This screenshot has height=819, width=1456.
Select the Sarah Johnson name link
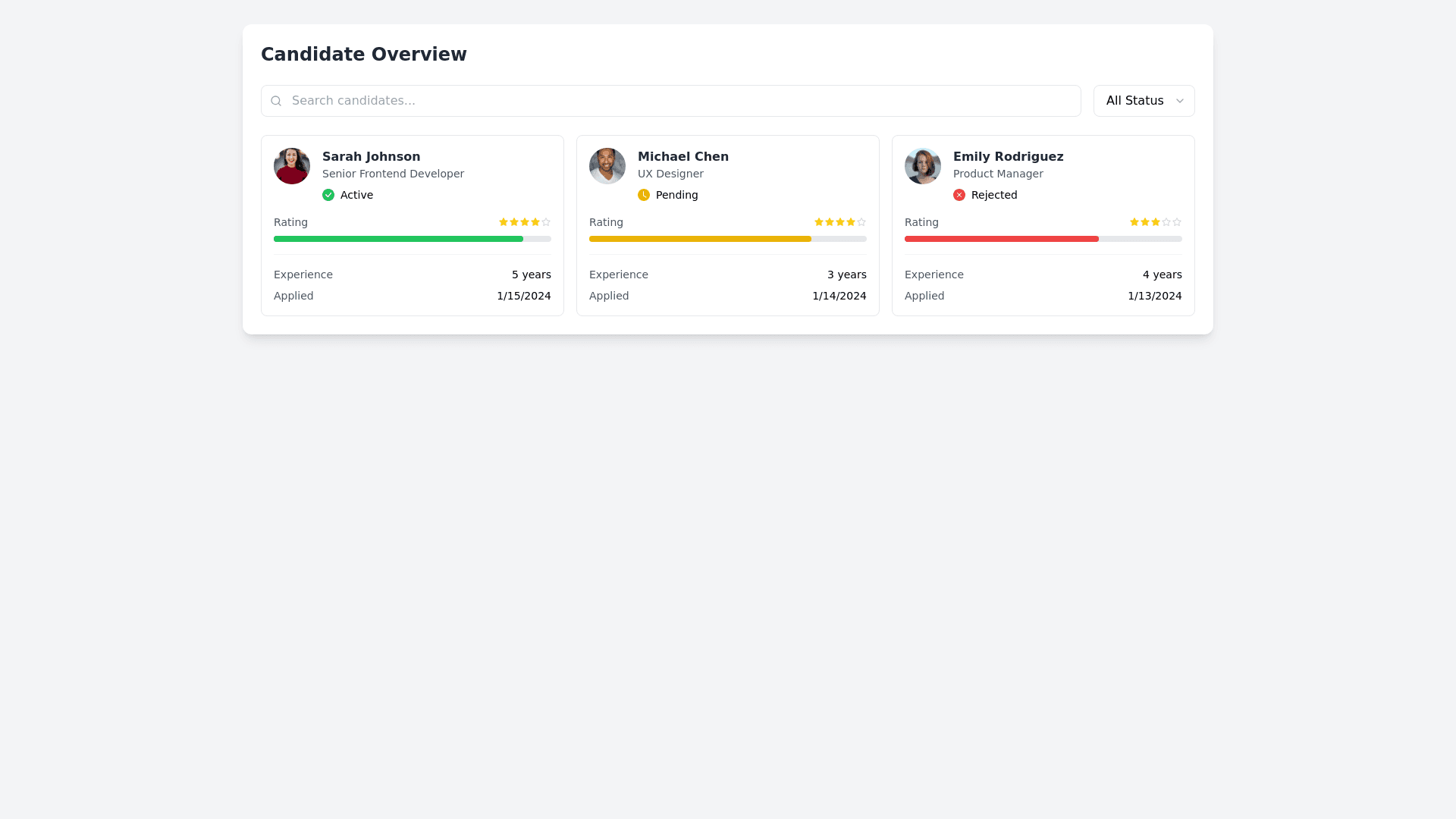point(371,156)
